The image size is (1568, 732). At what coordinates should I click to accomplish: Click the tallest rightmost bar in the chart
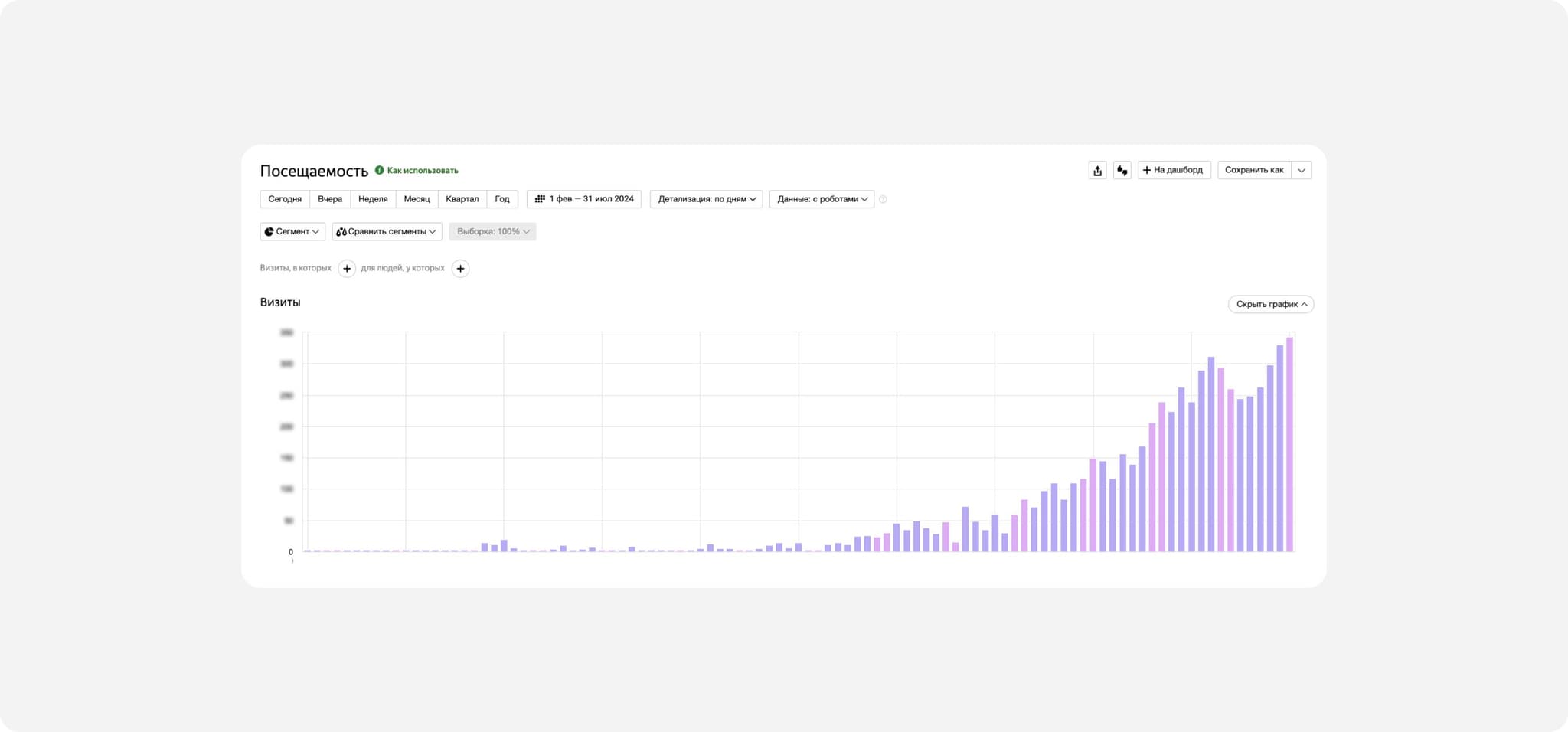1289,444
